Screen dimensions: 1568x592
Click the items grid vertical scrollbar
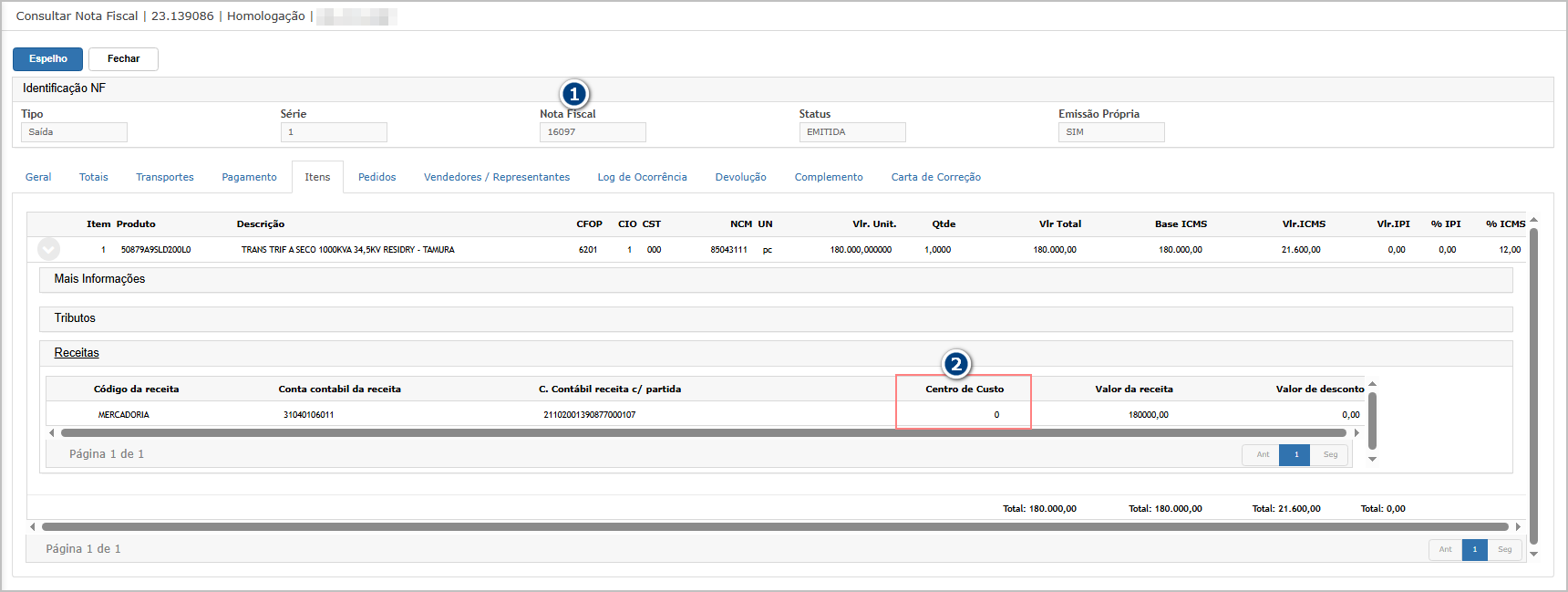1533,385
